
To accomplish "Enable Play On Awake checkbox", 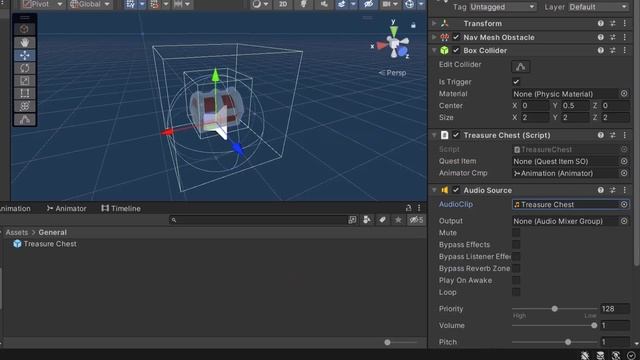I will [516, 280].
